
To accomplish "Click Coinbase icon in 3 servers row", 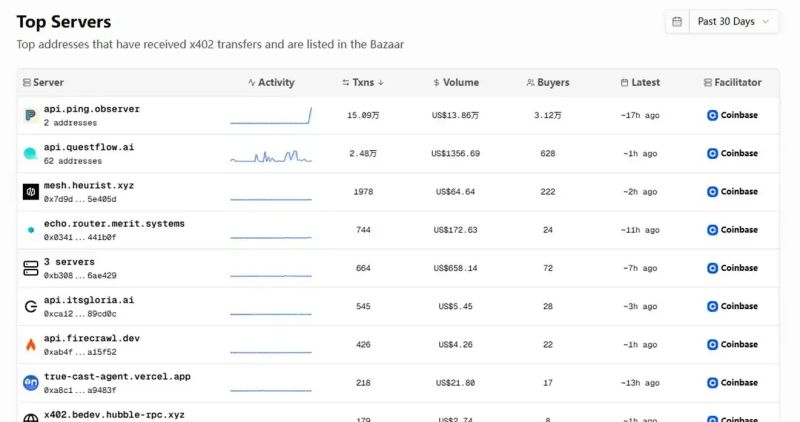I will (x=712, y=268).
